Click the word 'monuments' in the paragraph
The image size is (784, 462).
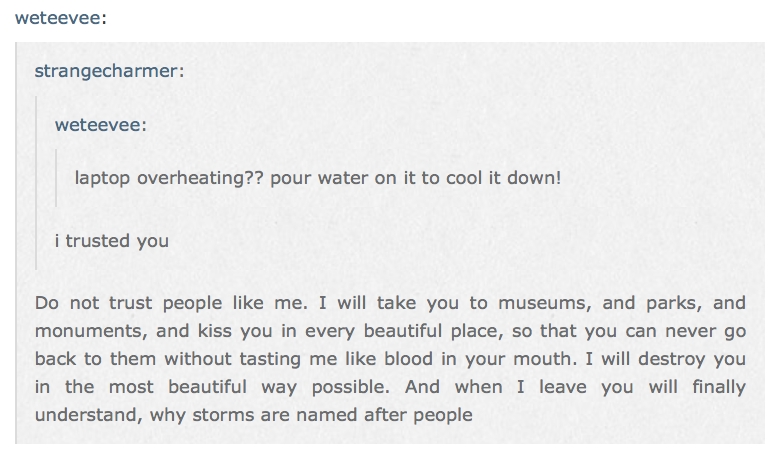point(76,330)
